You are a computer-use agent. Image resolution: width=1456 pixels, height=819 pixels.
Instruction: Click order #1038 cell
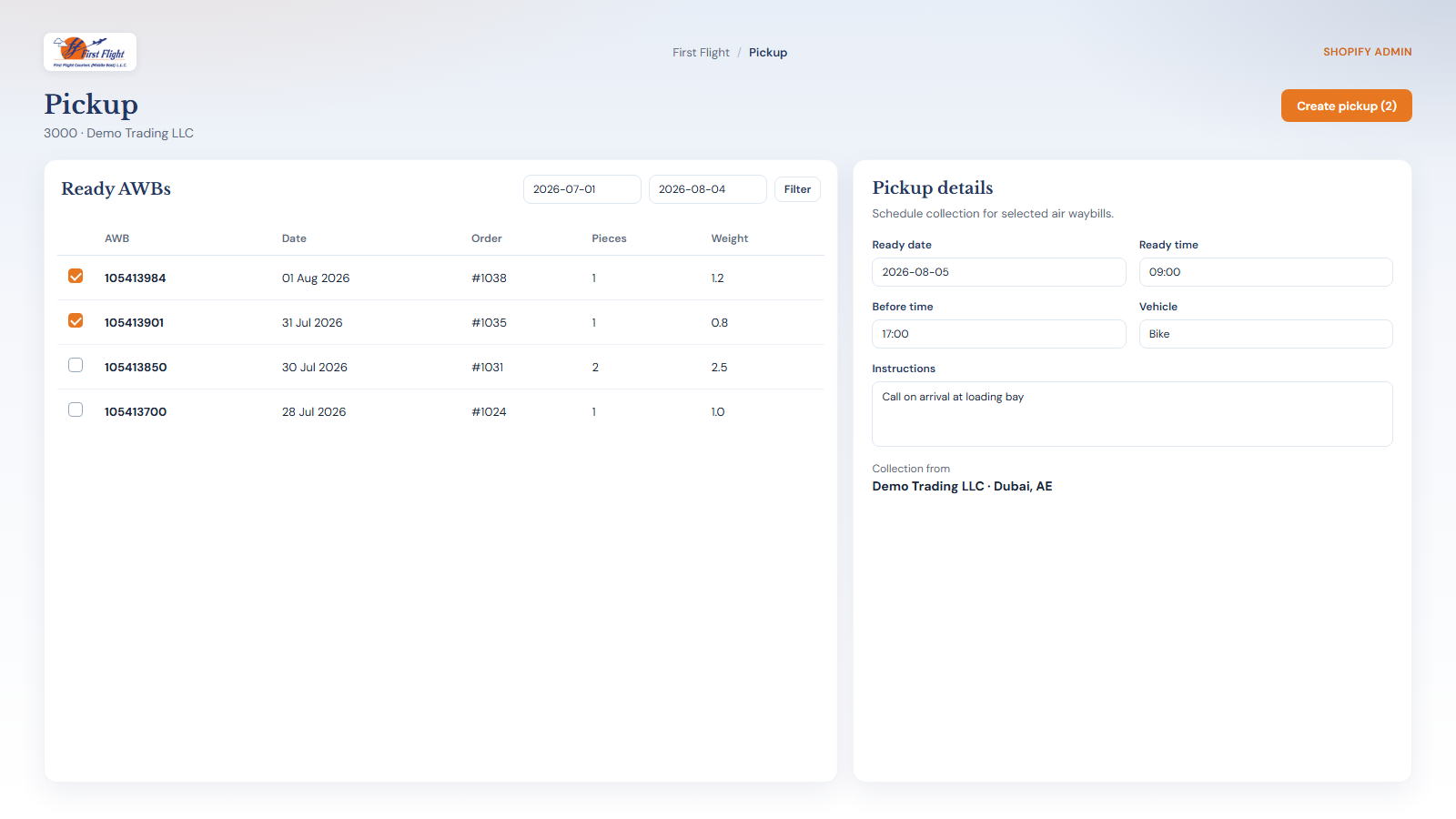pyautogui.click(x=489, y=278)
